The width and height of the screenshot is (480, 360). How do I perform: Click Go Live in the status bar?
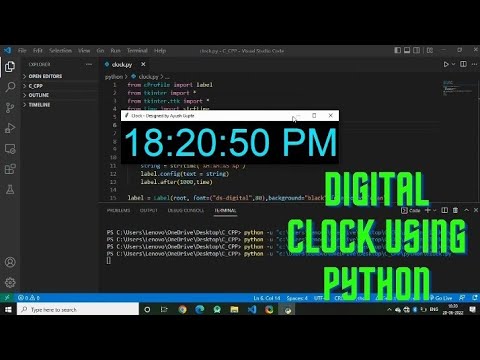click(x=441, y=298)
